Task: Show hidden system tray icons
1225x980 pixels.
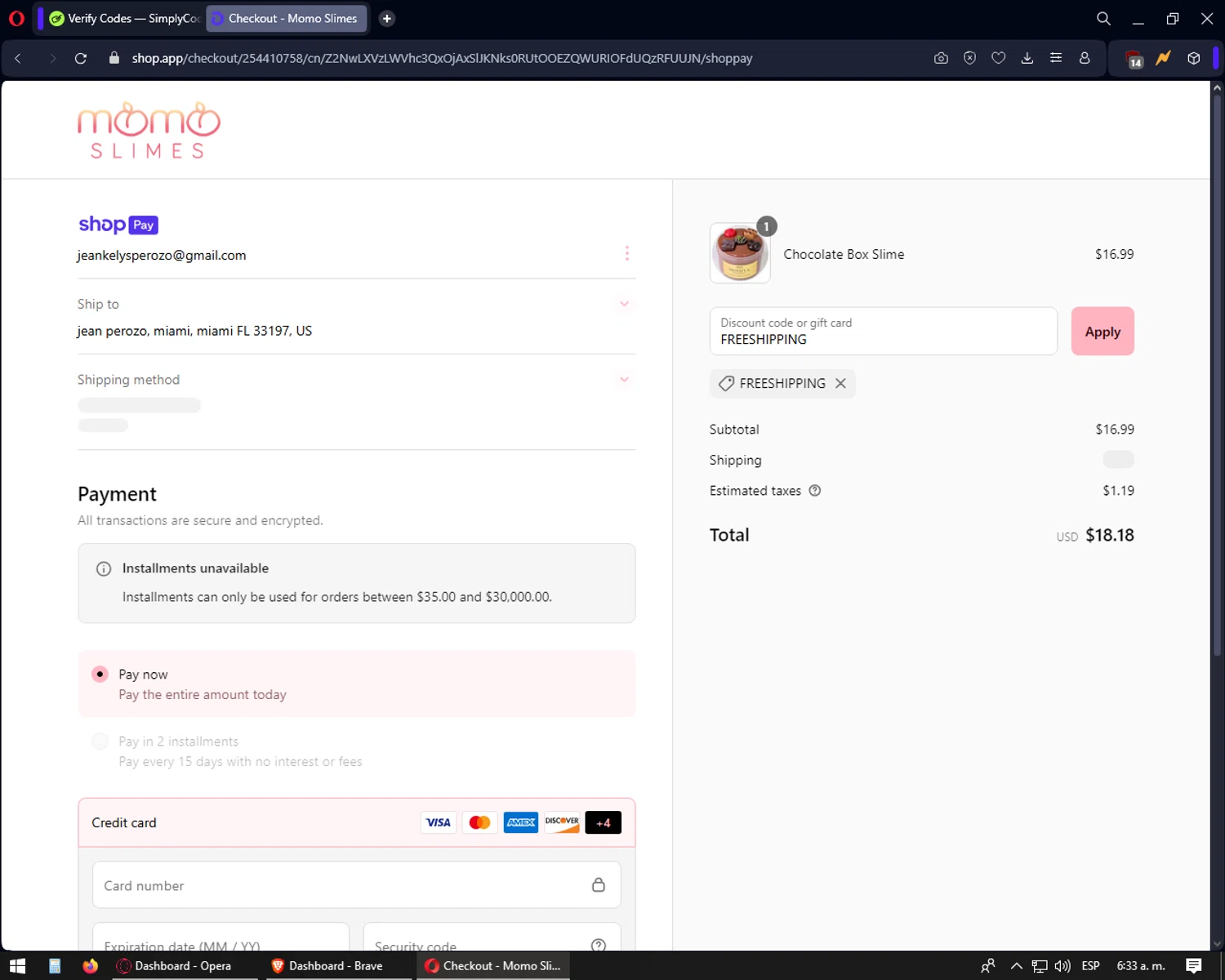Action: 1016,966
